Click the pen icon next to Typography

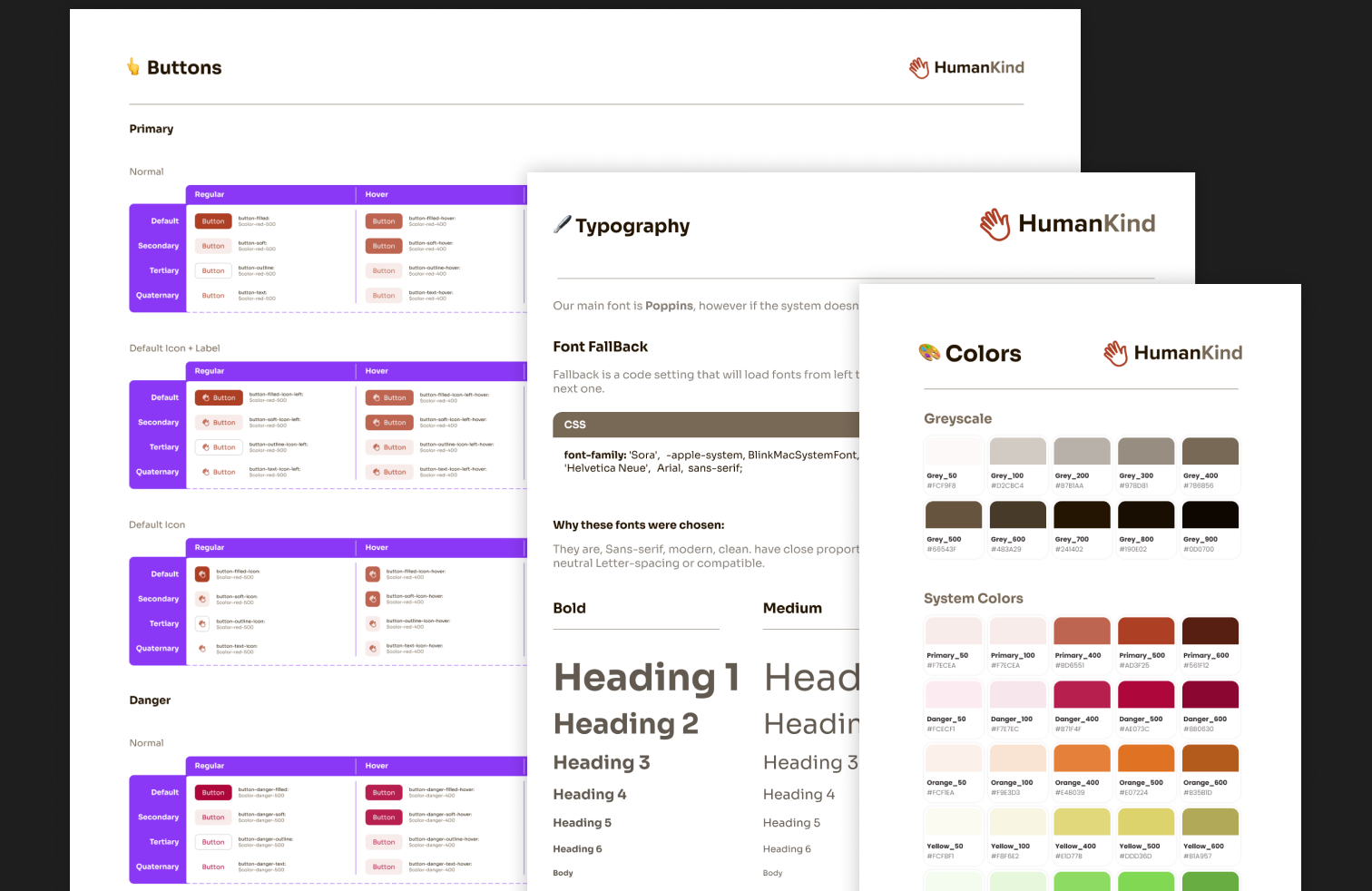pyautogui.click(x=563, y=225)
